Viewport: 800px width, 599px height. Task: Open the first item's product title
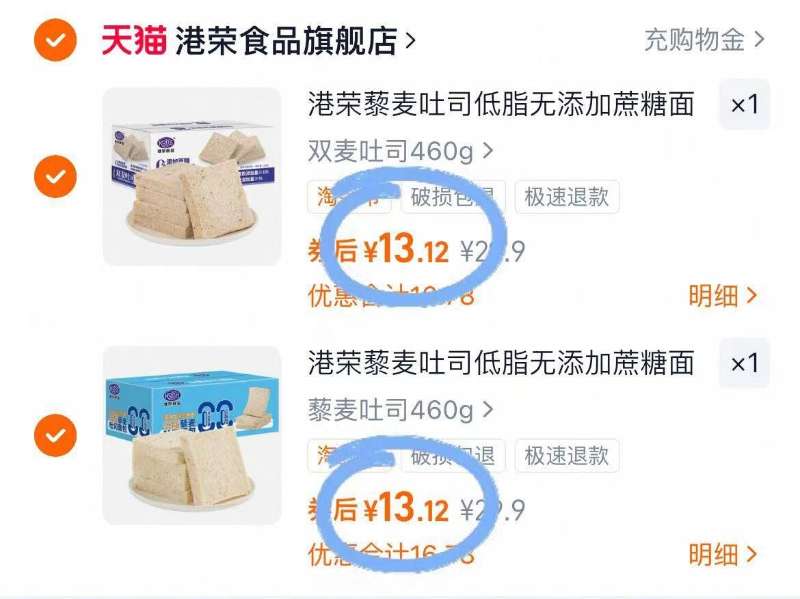[x=501, y=104]
